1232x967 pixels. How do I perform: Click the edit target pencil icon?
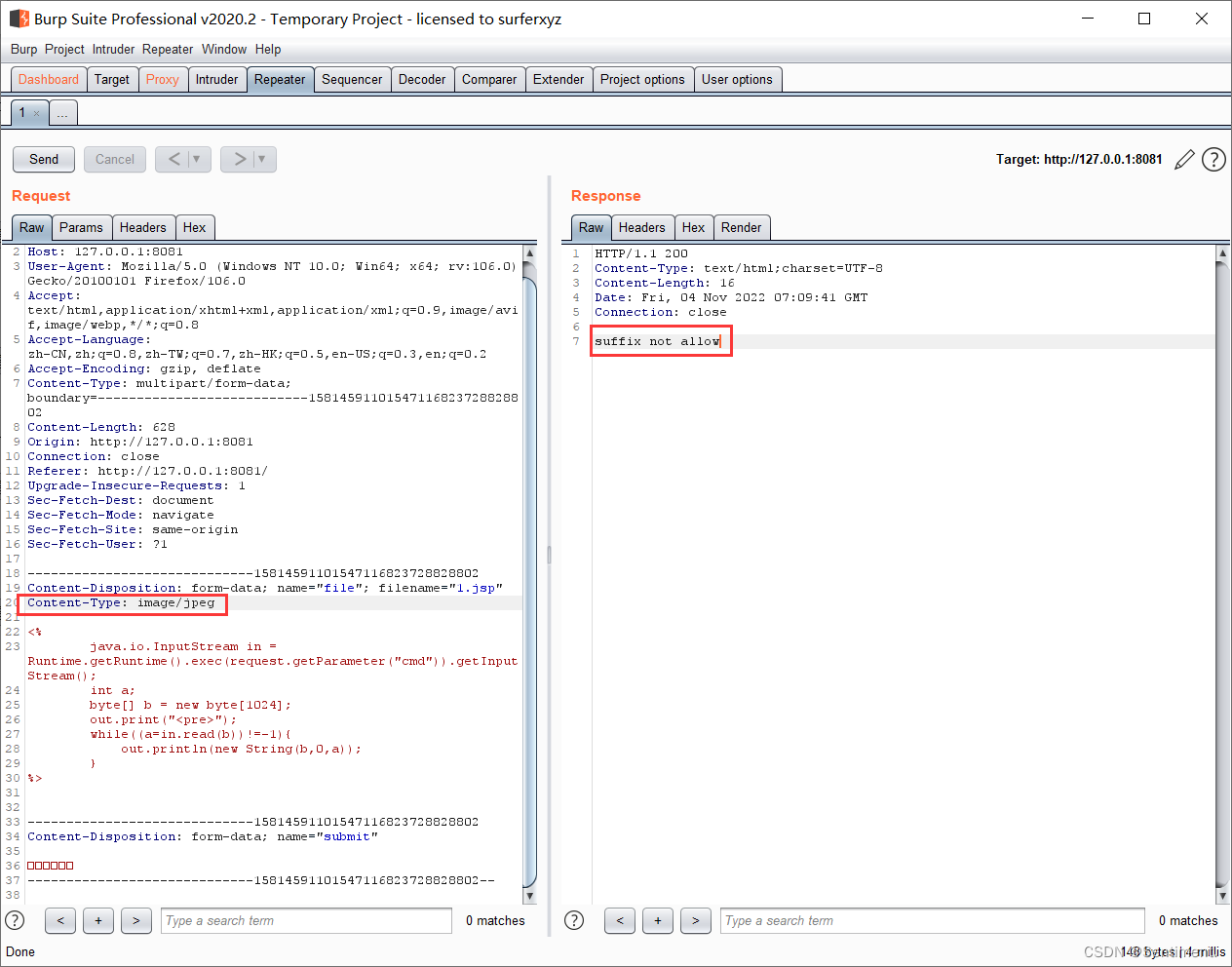click(x=1184, y=160)
